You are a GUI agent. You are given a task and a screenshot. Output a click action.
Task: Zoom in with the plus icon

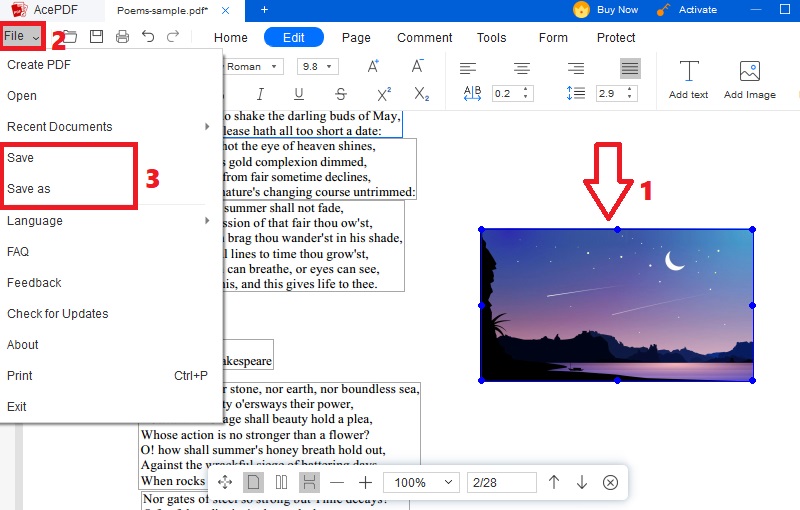click(365, 482)
